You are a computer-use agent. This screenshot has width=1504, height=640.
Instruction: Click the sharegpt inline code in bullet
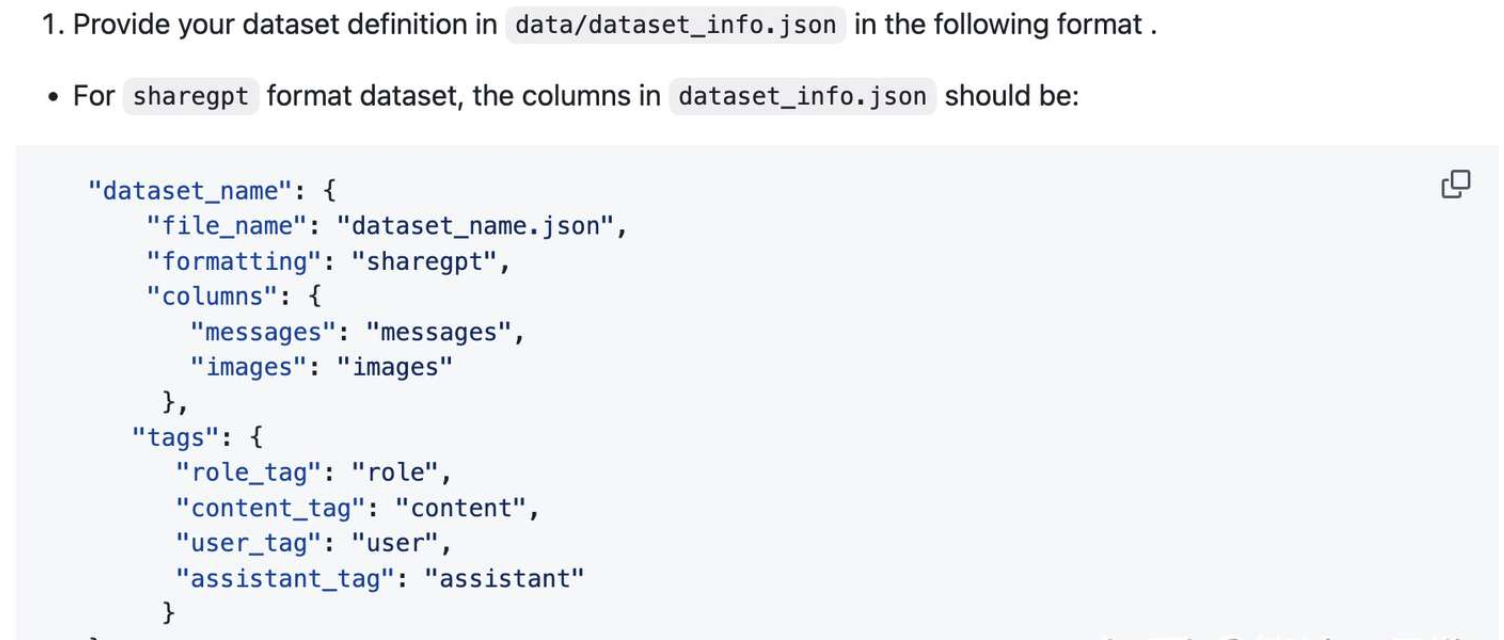point(191,96)
